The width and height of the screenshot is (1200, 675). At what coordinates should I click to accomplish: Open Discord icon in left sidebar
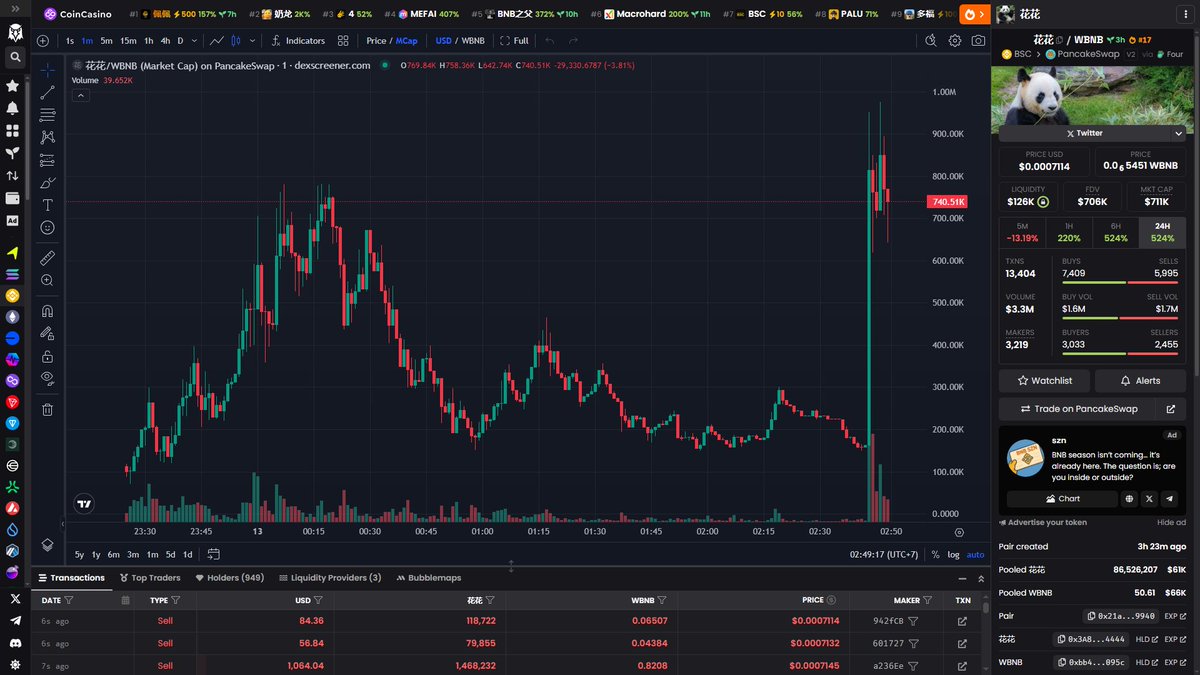[x=13, y=643]
